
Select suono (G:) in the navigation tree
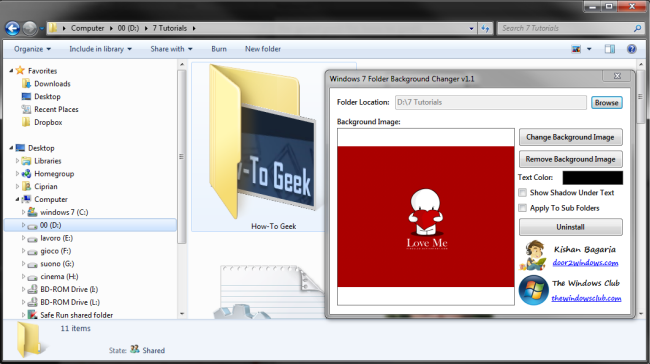pyautogui.click(x=57, y=264)
